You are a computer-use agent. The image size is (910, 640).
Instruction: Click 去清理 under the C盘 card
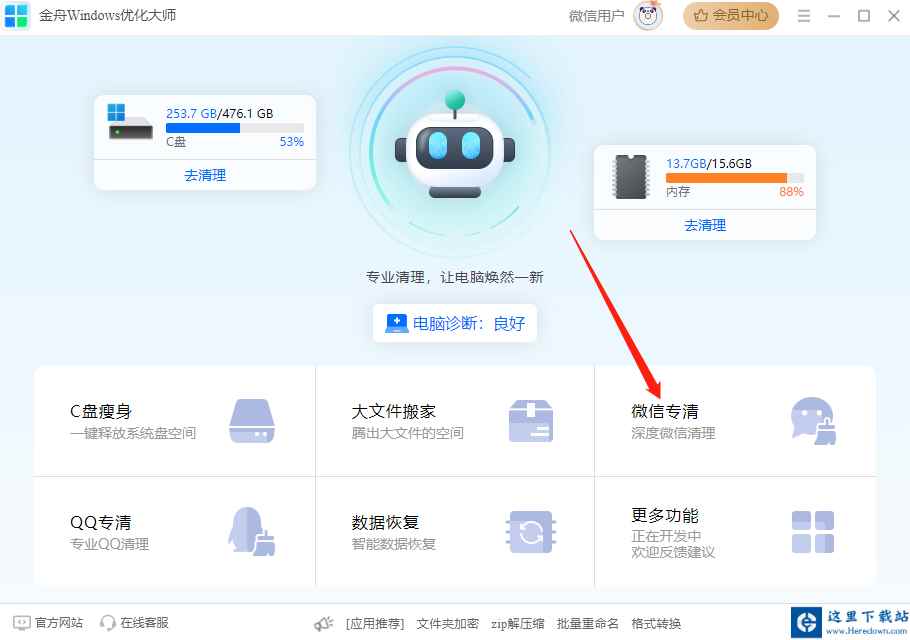click(205, 175)
